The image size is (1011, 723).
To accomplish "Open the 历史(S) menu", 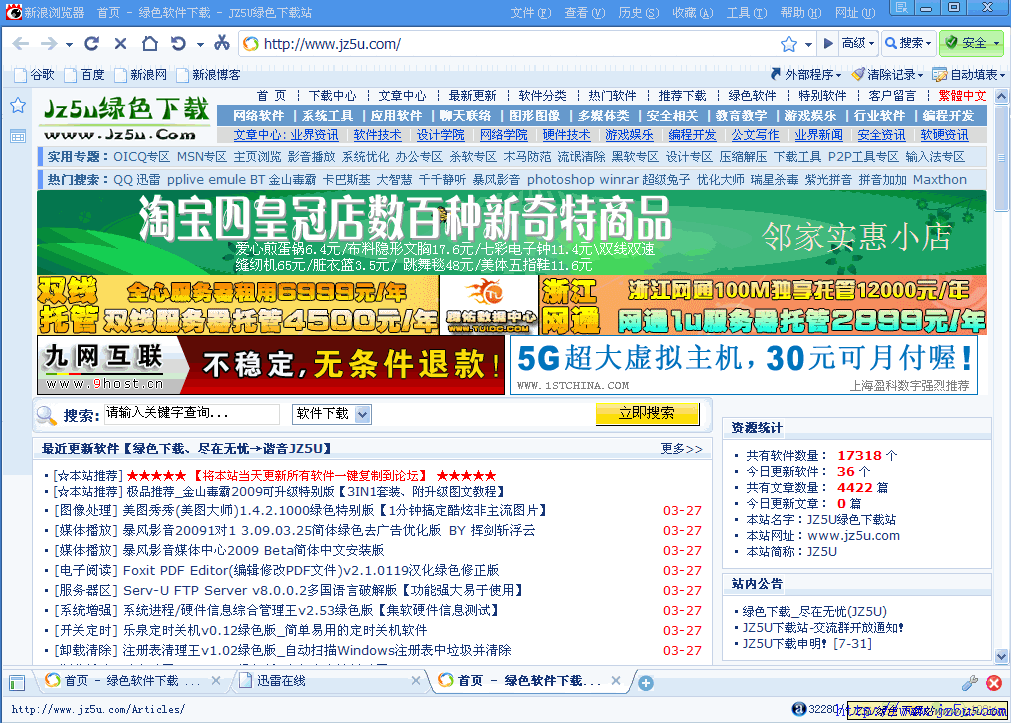I will tap(639, 12).
